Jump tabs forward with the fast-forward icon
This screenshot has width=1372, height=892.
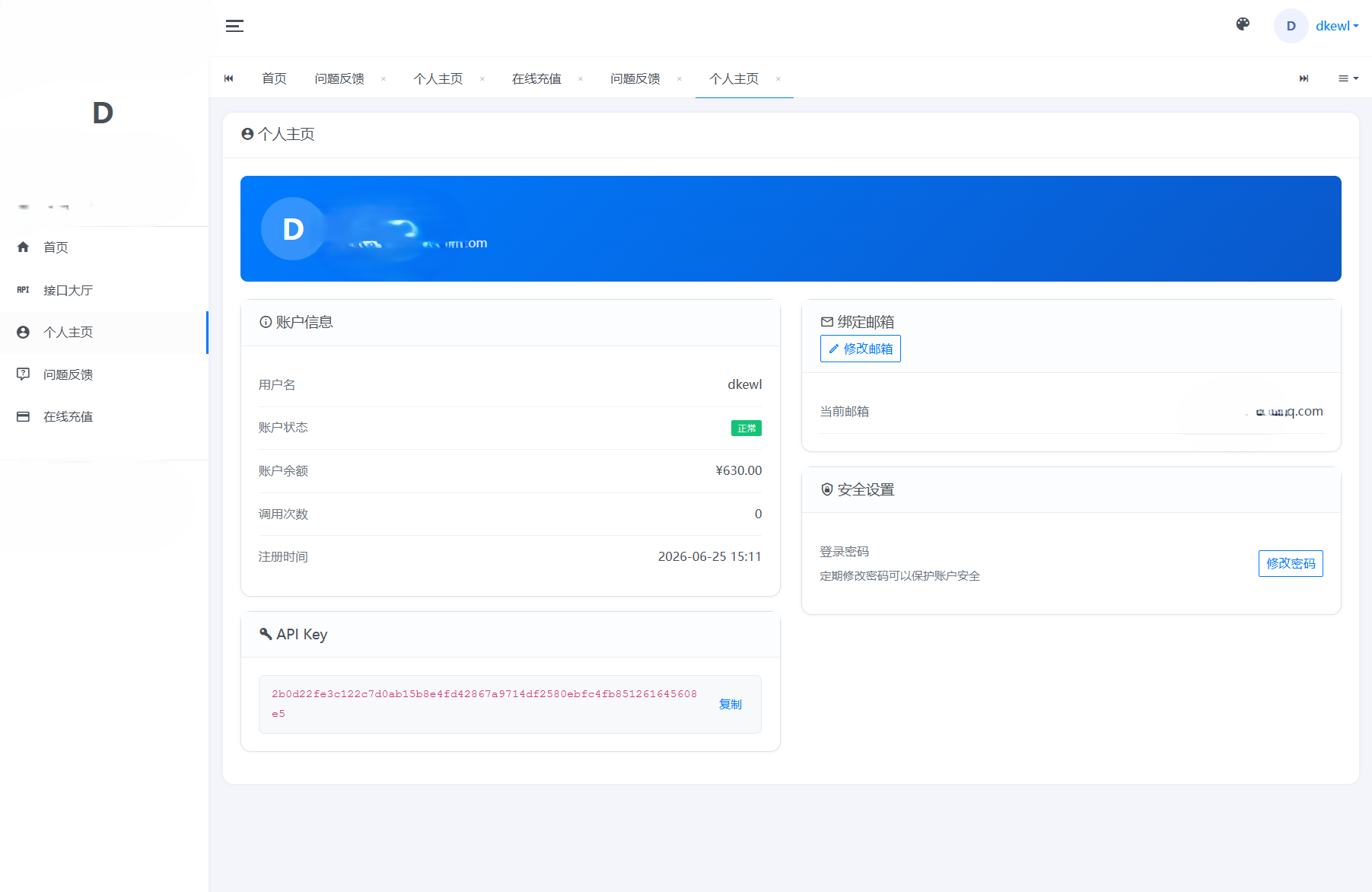pyautogui.click(x=1304, y=78)
